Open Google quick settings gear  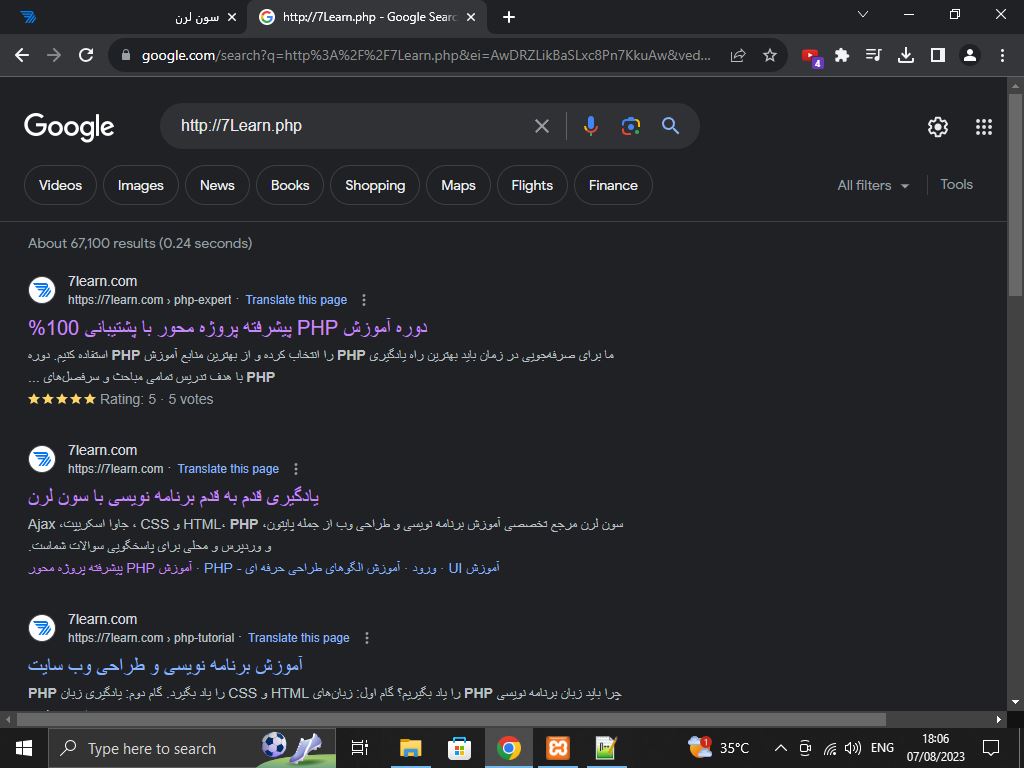pos(938,127)
